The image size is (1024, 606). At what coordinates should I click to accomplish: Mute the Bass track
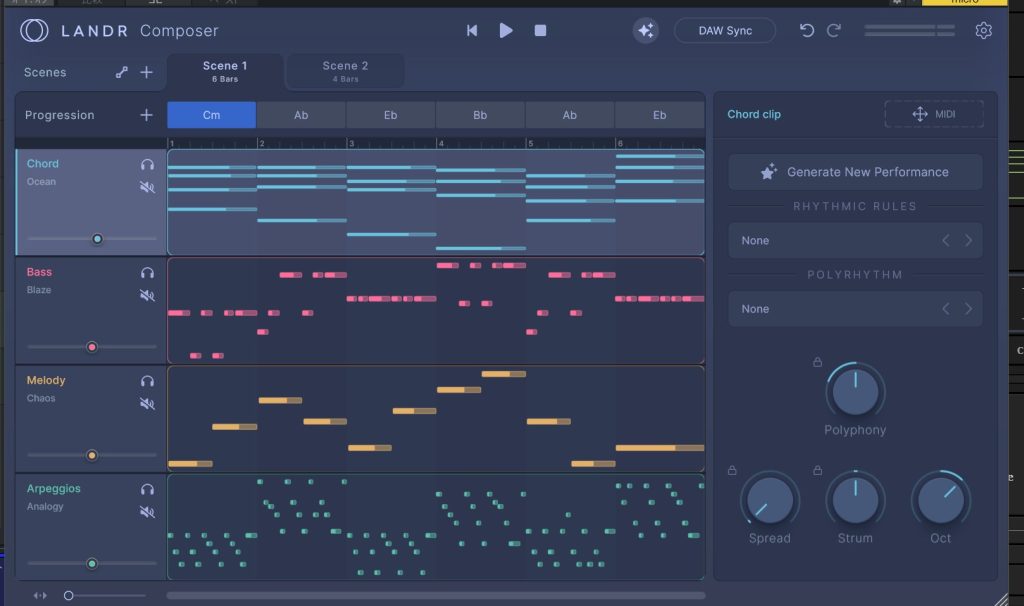coord(147,295)
